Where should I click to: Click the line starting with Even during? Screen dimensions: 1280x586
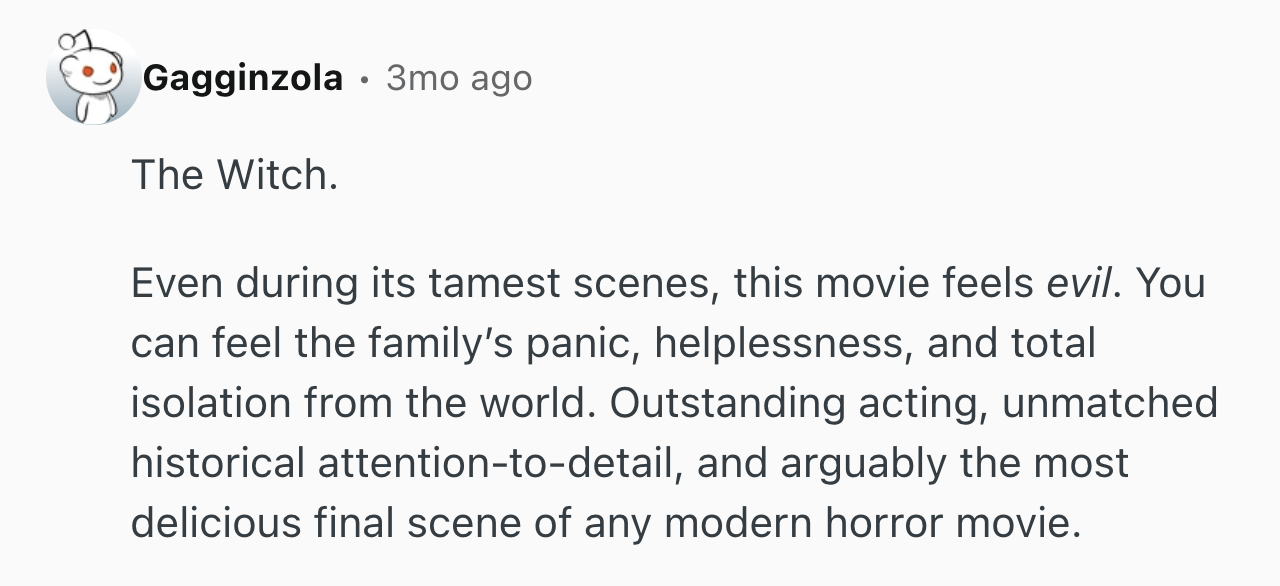668,284
